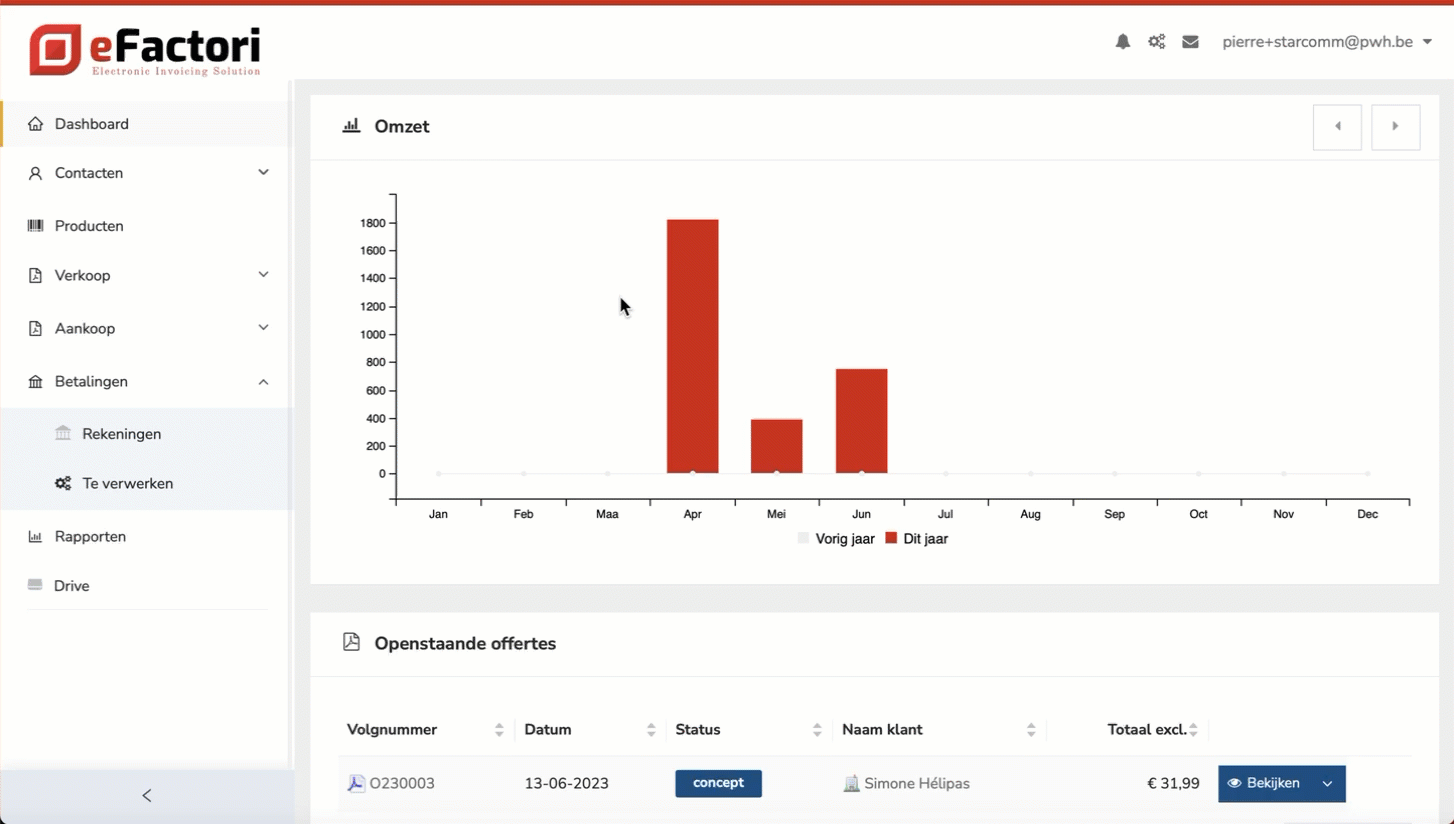
Task: Click the Bekijken button
Action: coord(1264,784)
